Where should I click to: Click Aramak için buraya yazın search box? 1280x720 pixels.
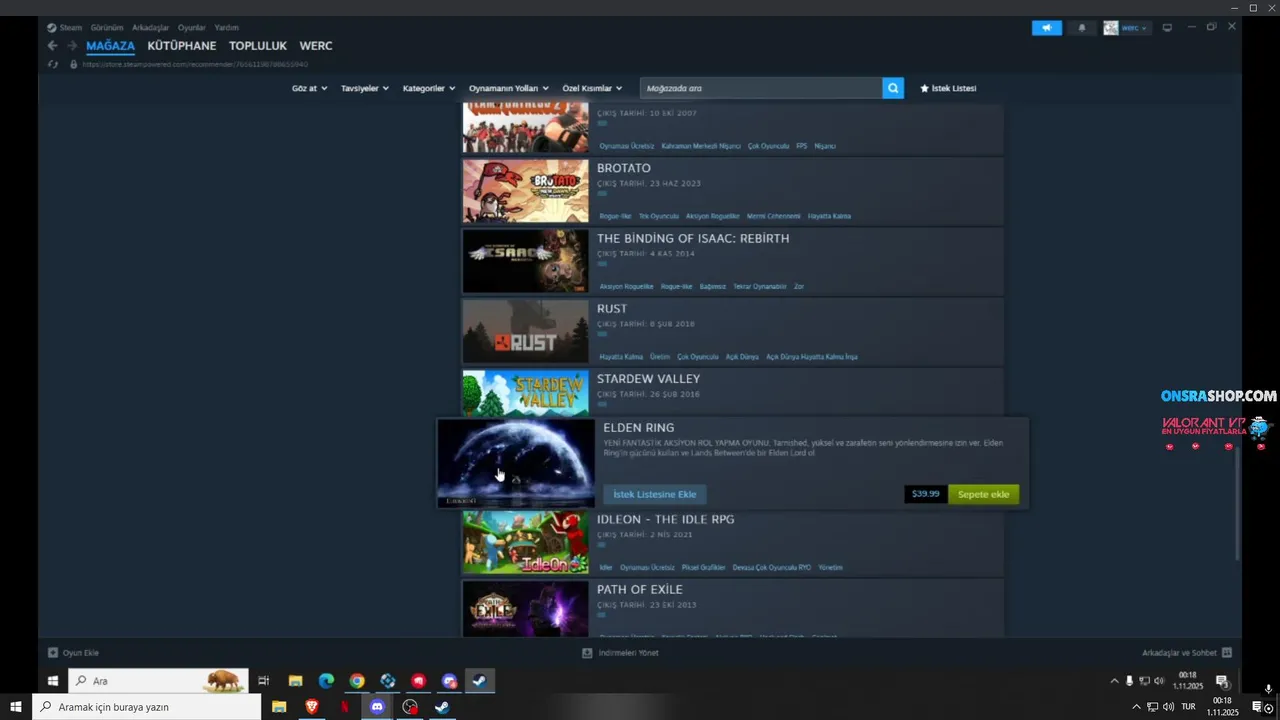coord(147,707)
